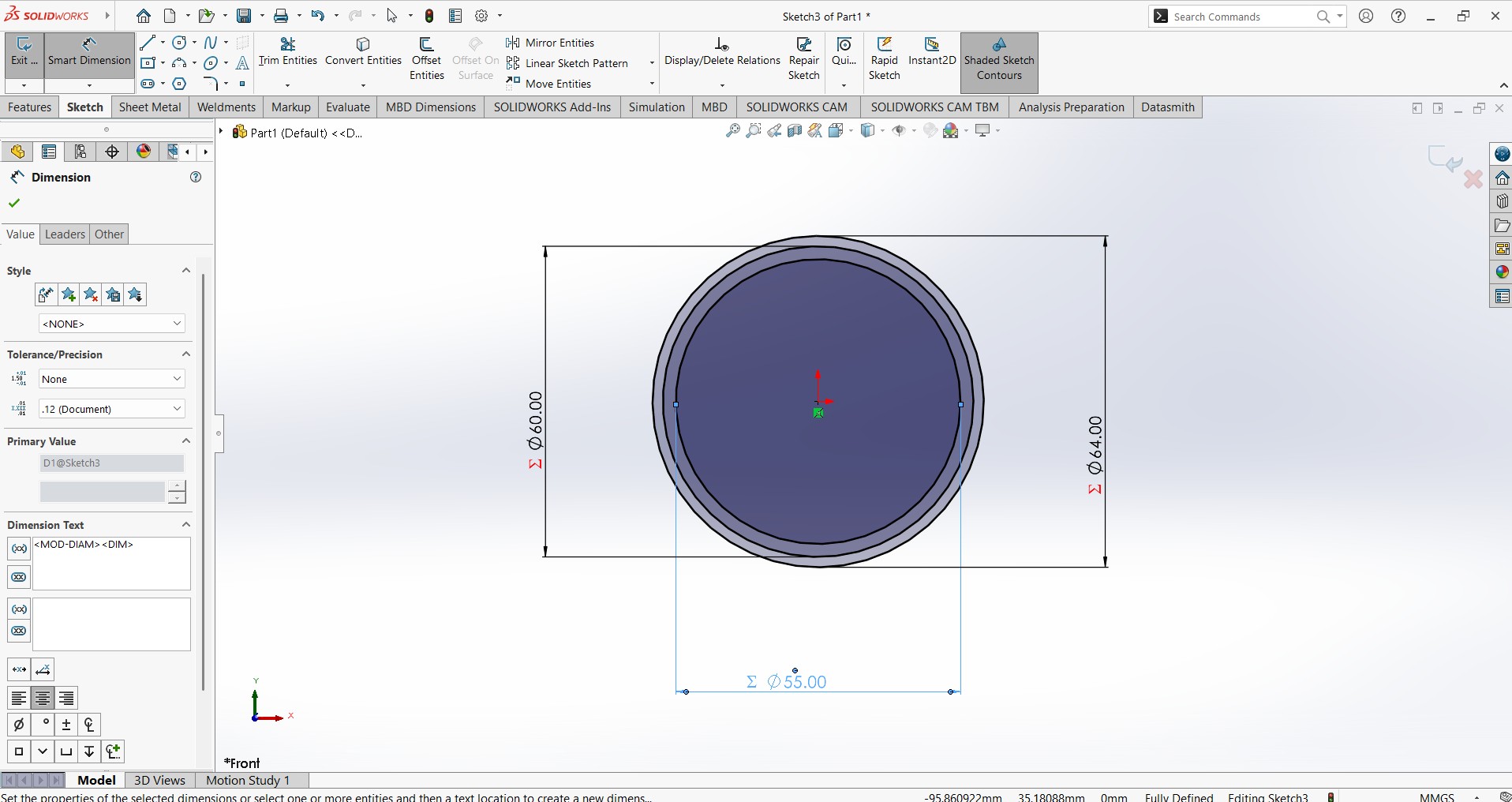Click the Home icon in the quick access toolbar

coord(143,16)
